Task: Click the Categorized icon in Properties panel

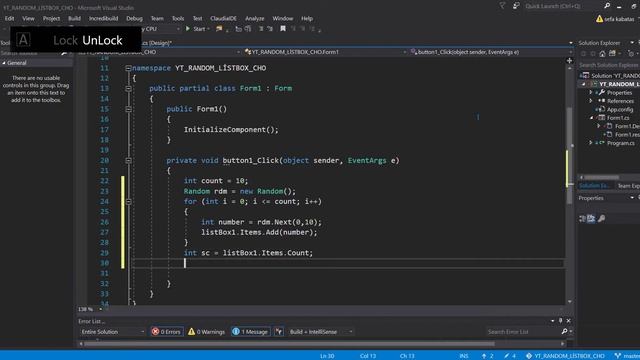Action: click(x=582, y=219)
